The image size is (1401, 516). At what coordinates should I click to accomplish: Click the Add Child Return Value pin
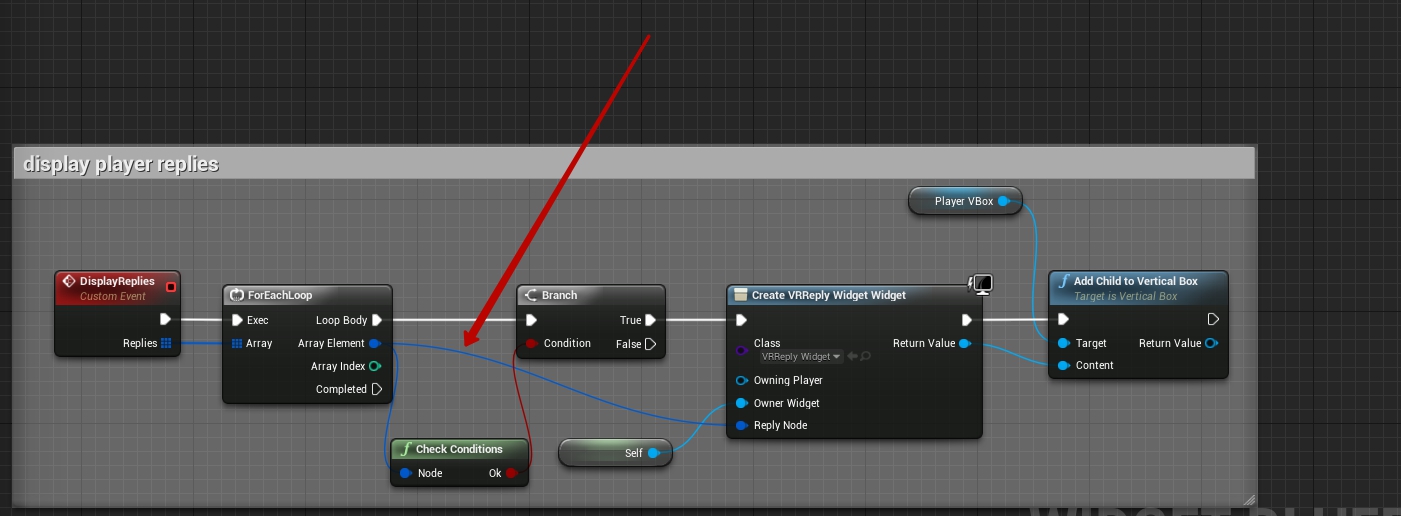(x=1211, y=344)
